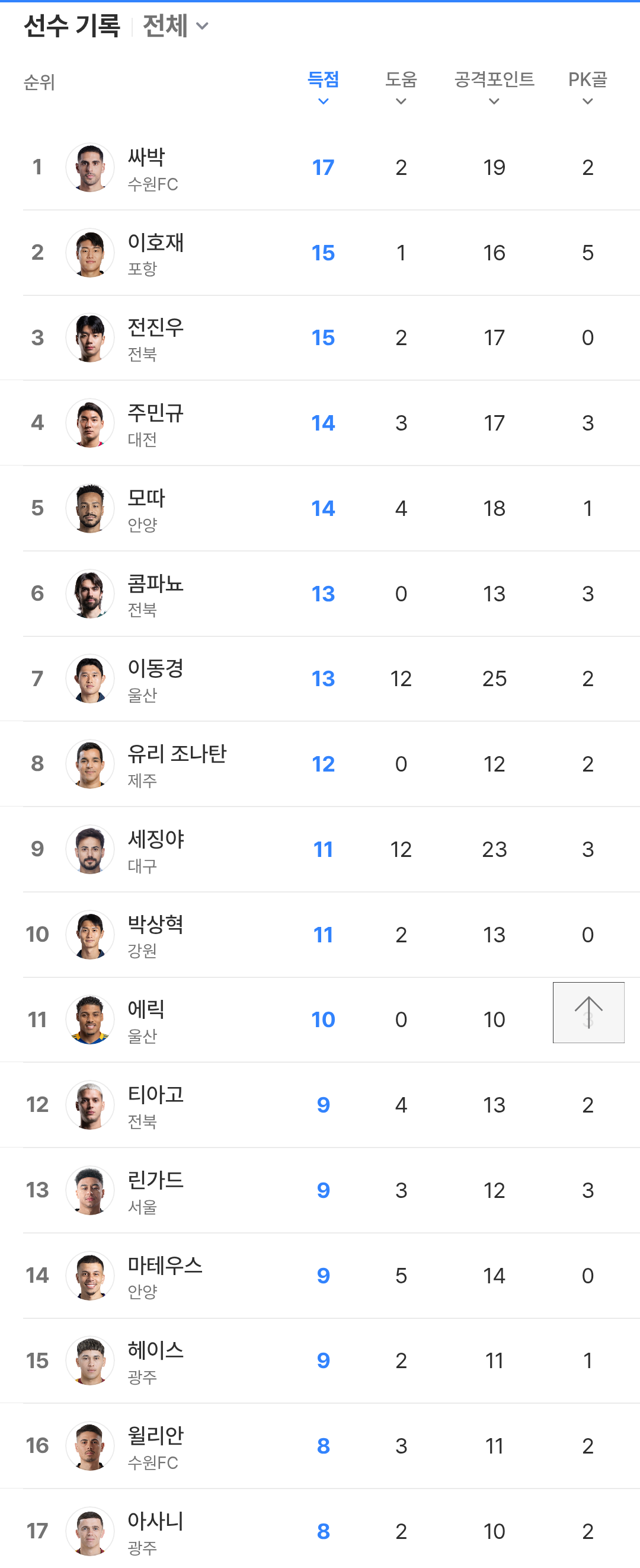Click the scroll-to-top arrow button
Screen dimensions: 640x1568
[x=588, y=1012]
